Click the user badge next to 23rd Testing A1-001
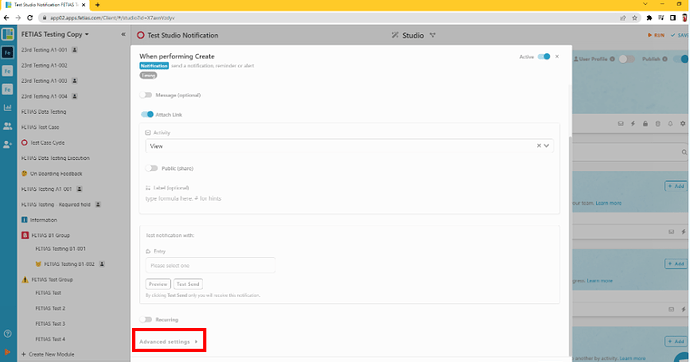This screenshot has width=690, height=362. (75, 50)
